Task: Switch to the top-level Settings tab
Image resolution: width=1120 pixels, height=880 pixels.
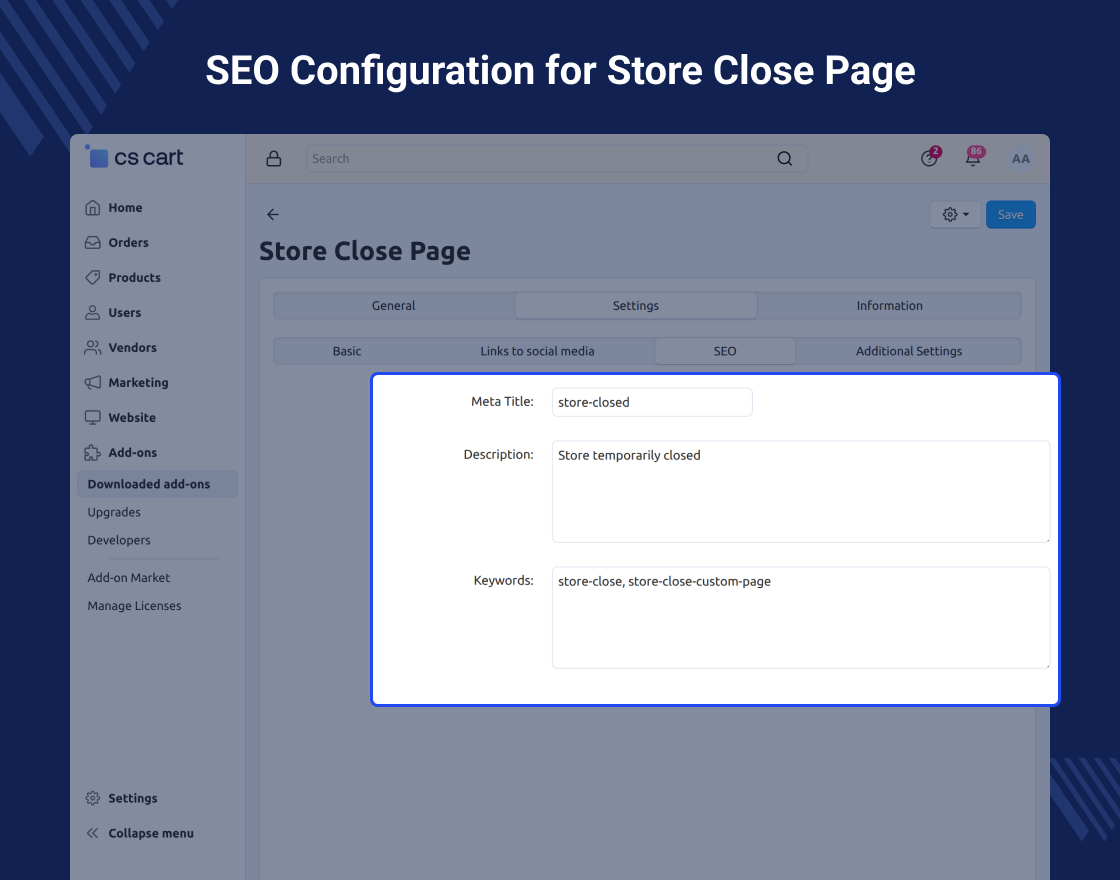Action: pos(636,306)
